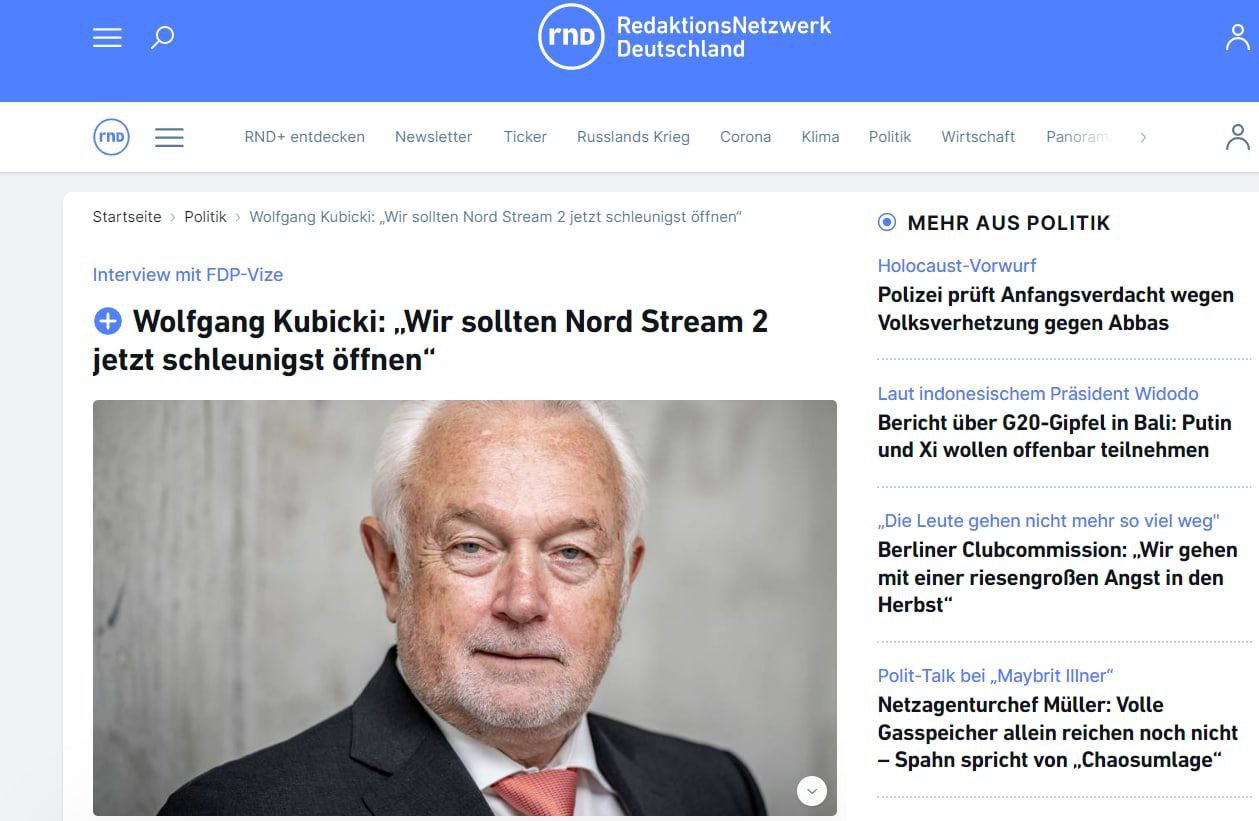This screenshot has height=821, width=1259.
Task: Open Netzagenturchef Müller Gasspeicher article
Action: coord(1058,732)
